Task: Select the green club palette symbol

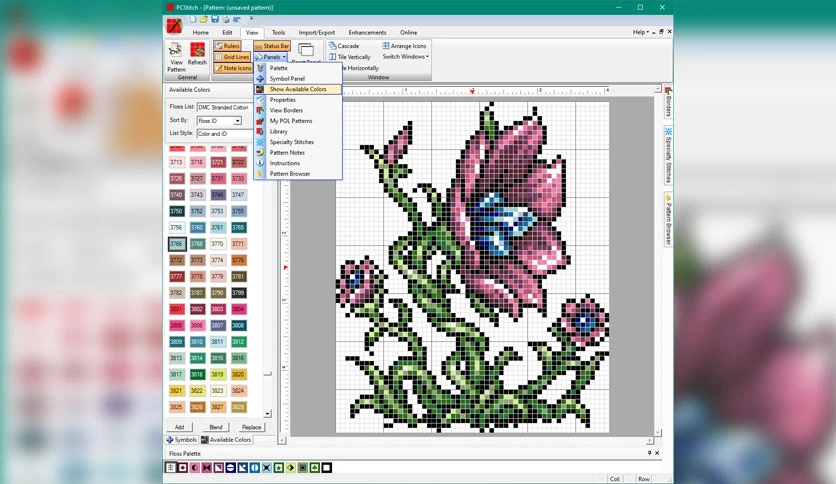Action: coord(315,467)
